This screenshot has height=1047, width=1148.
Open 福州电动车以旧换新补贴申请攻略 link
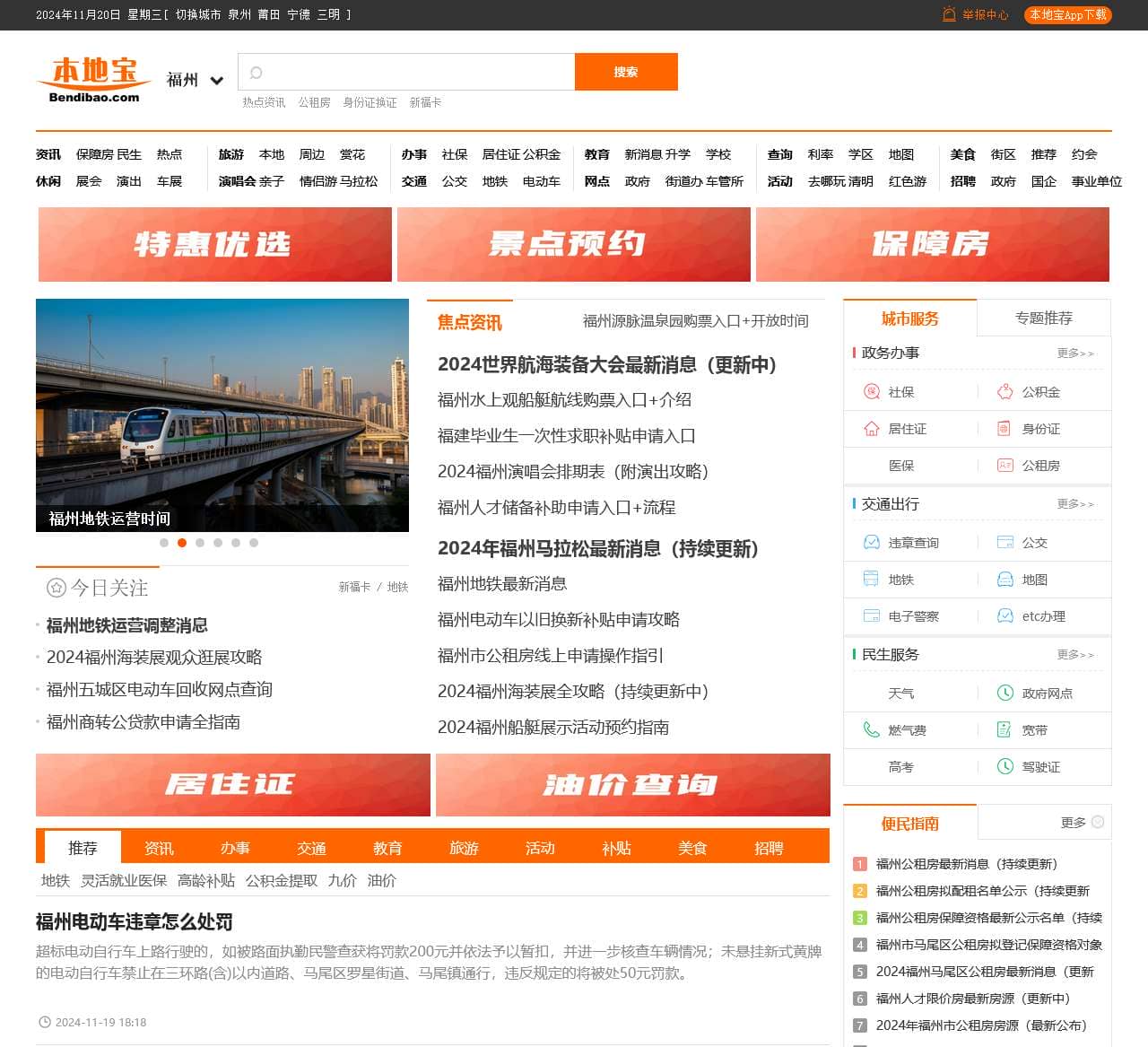pos(559,619)
